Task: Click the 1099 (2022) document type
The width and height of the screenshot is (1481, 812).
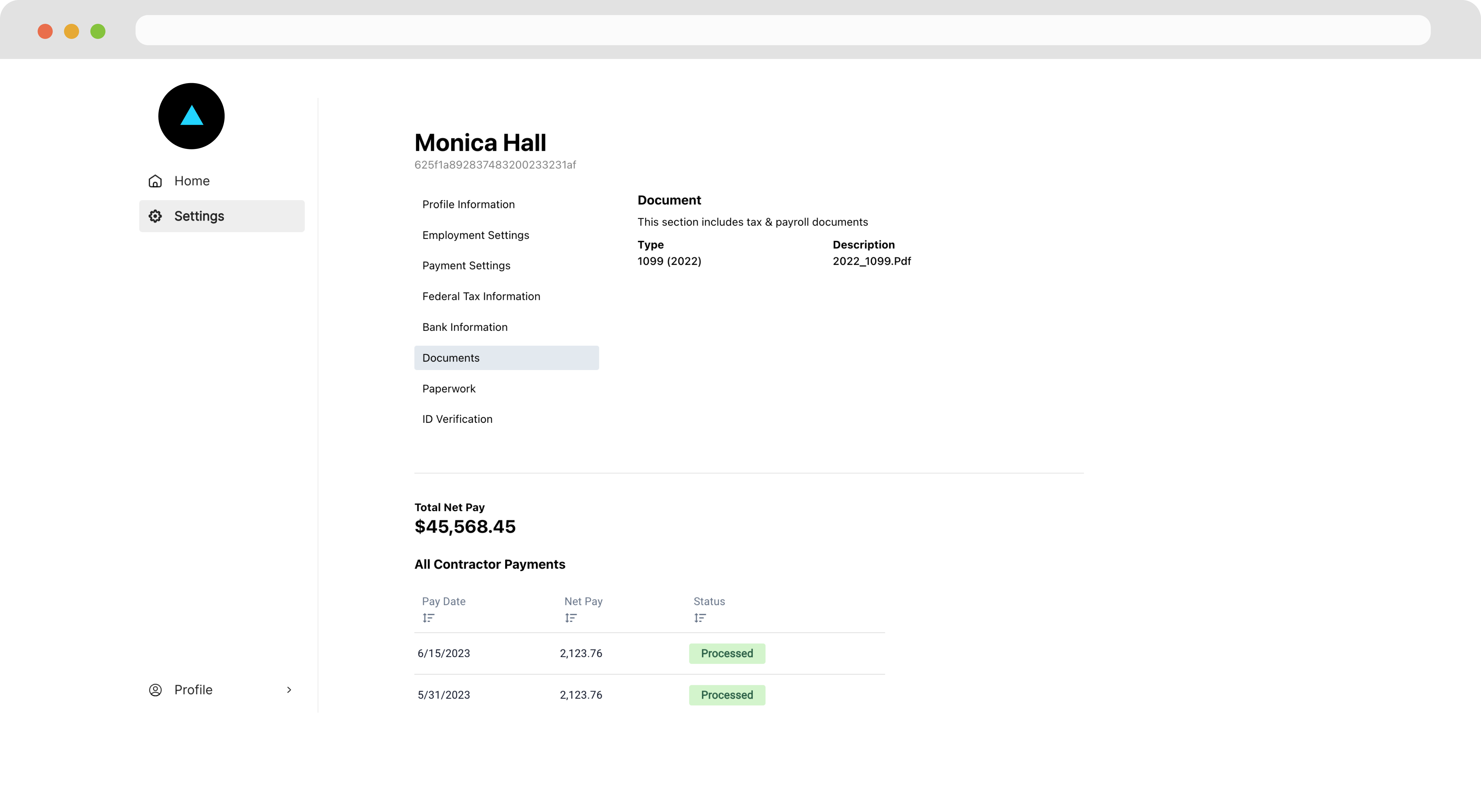Action: pyautogui.click(x=669, y=261)
